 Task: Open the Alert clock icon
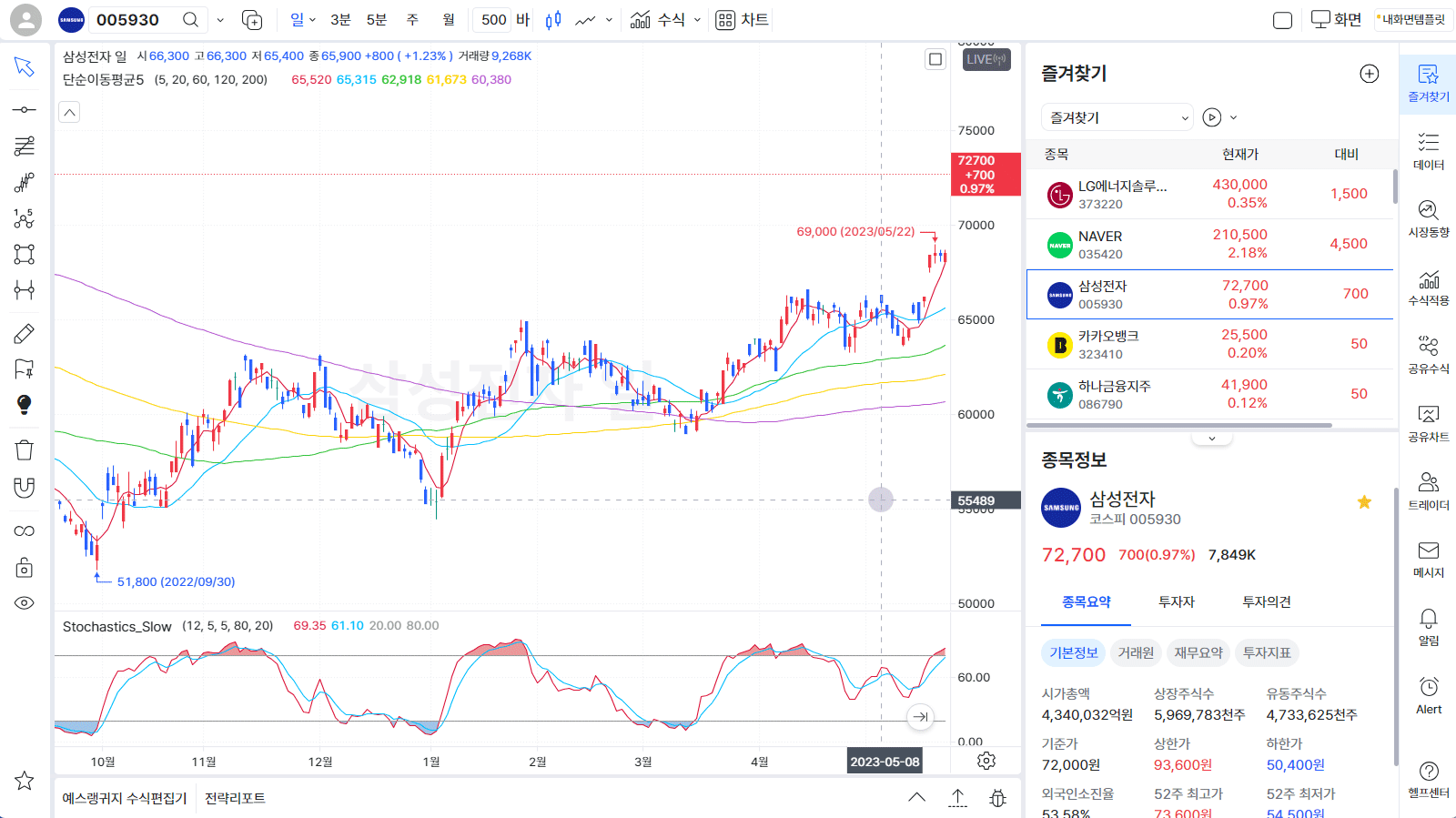(x=1428, y=694)
